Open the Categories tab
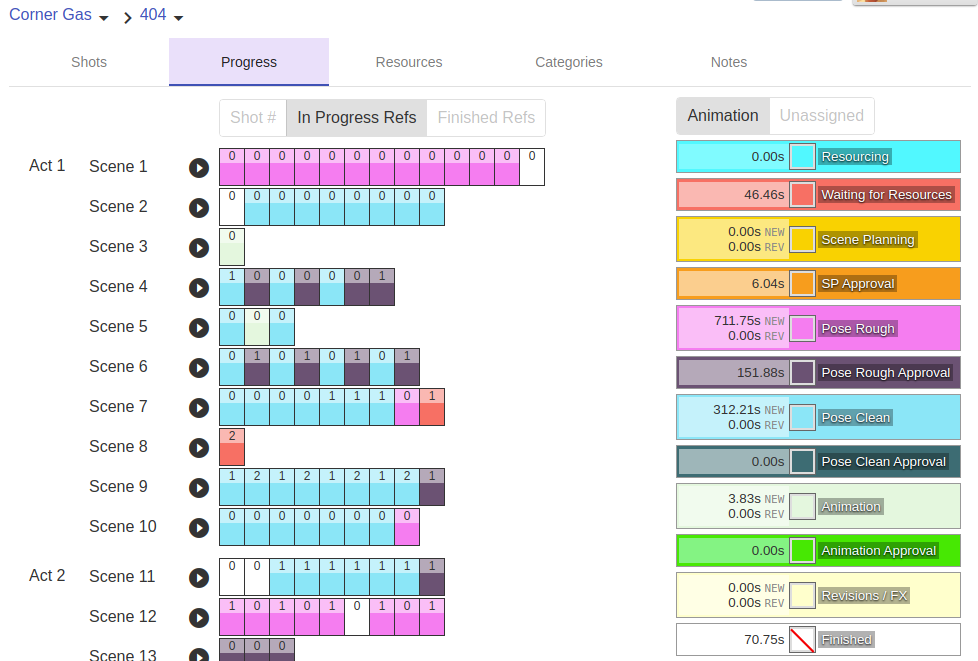Viewport: 978px width, 661px height. 569,62
